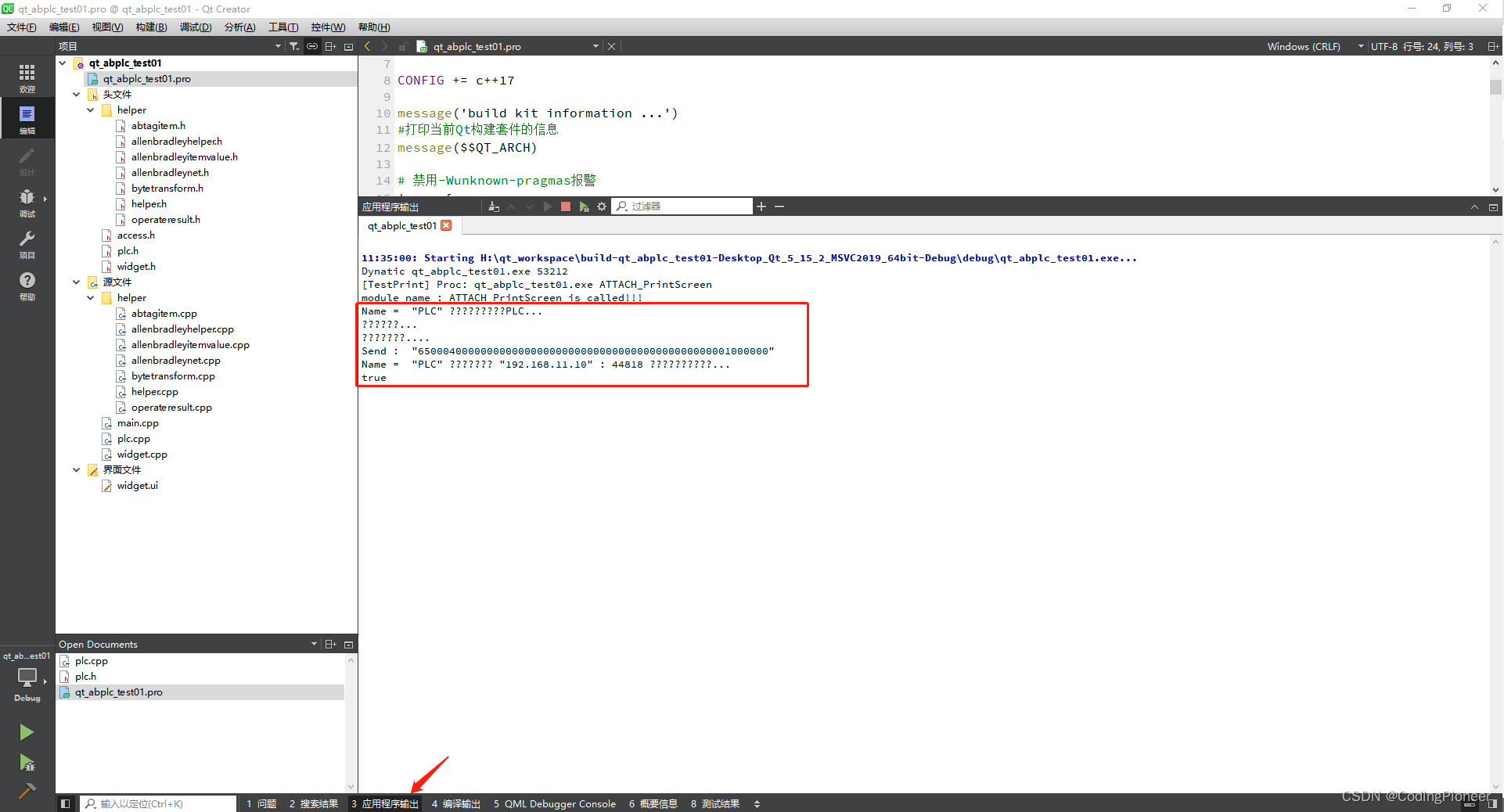
Task: Start debugging with the run-bug button
Action: coord(27,763)
